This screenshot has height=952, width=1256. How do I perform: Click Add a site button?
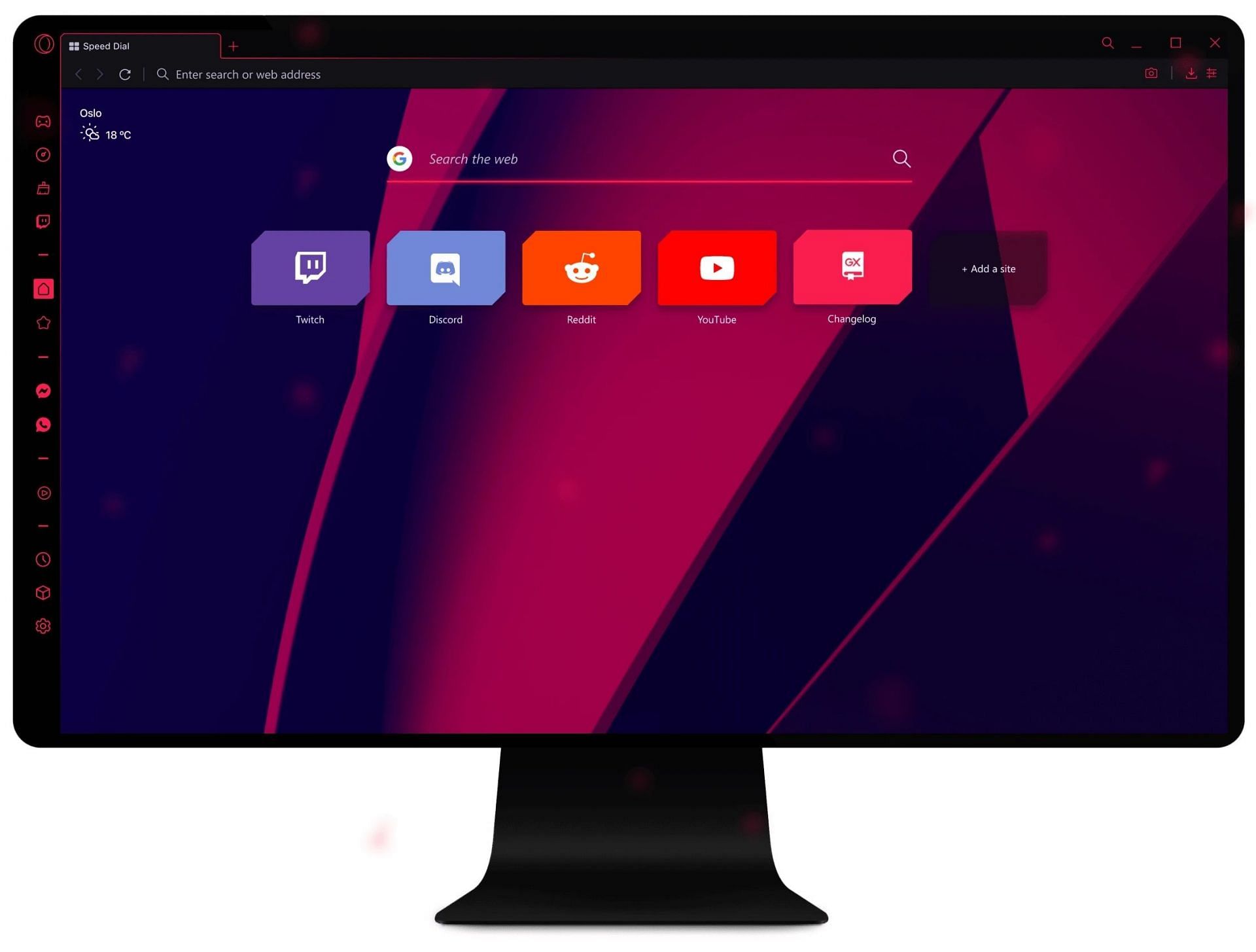click(x=988, y=268)
